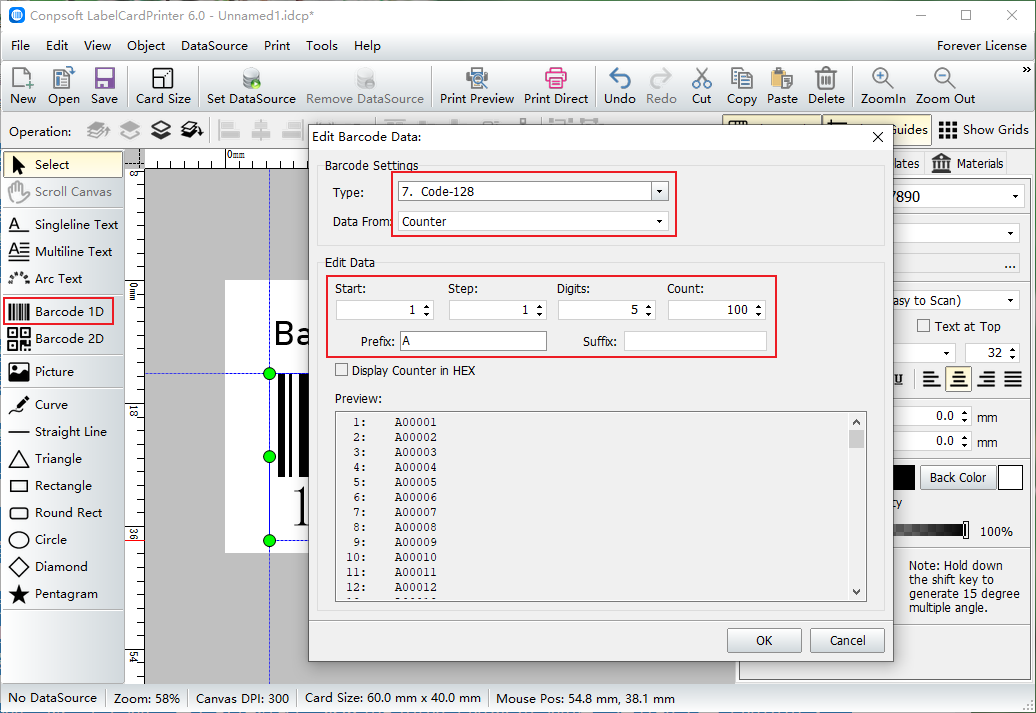
Task: Decrease the Digits value
Action: (x=649, y=315)
